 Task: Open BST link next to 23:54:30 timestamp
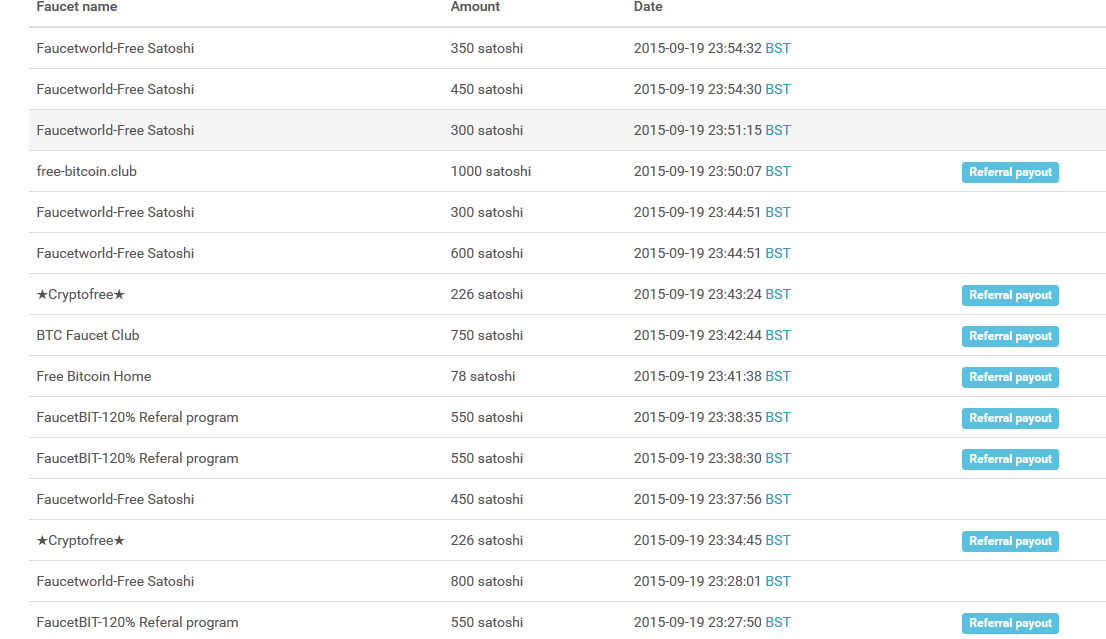(778, 89)
